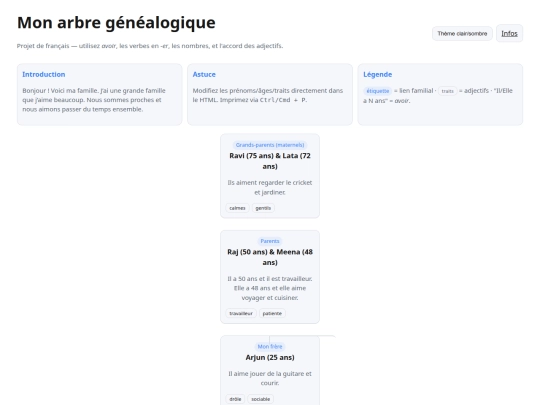Screen dimensions: 540x405
Task: Click the description of Raj and Meena
Action: pos(270,288)
